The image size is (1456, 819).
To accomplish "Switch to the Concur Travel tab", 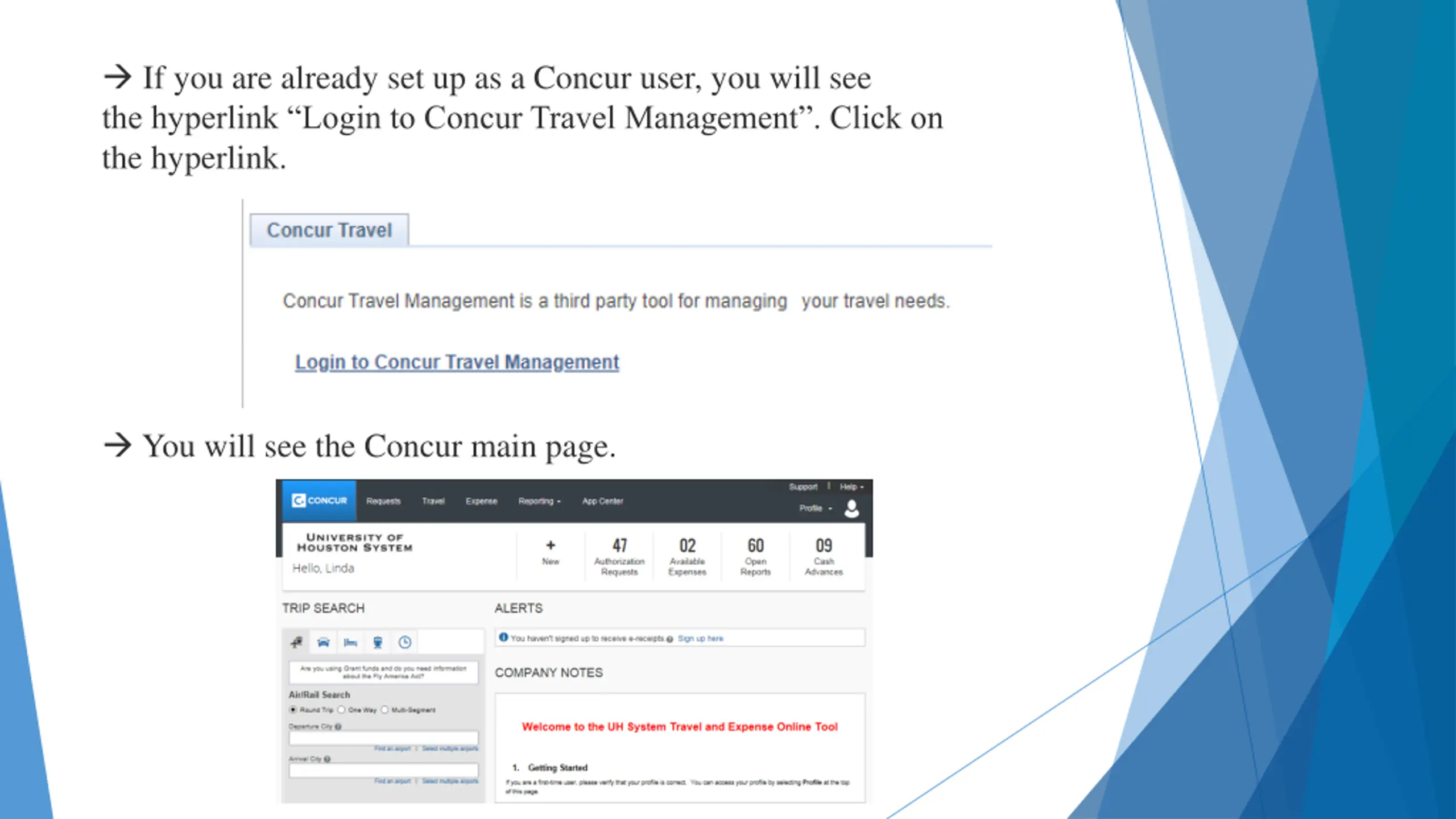I will click(x=329, y=230).
